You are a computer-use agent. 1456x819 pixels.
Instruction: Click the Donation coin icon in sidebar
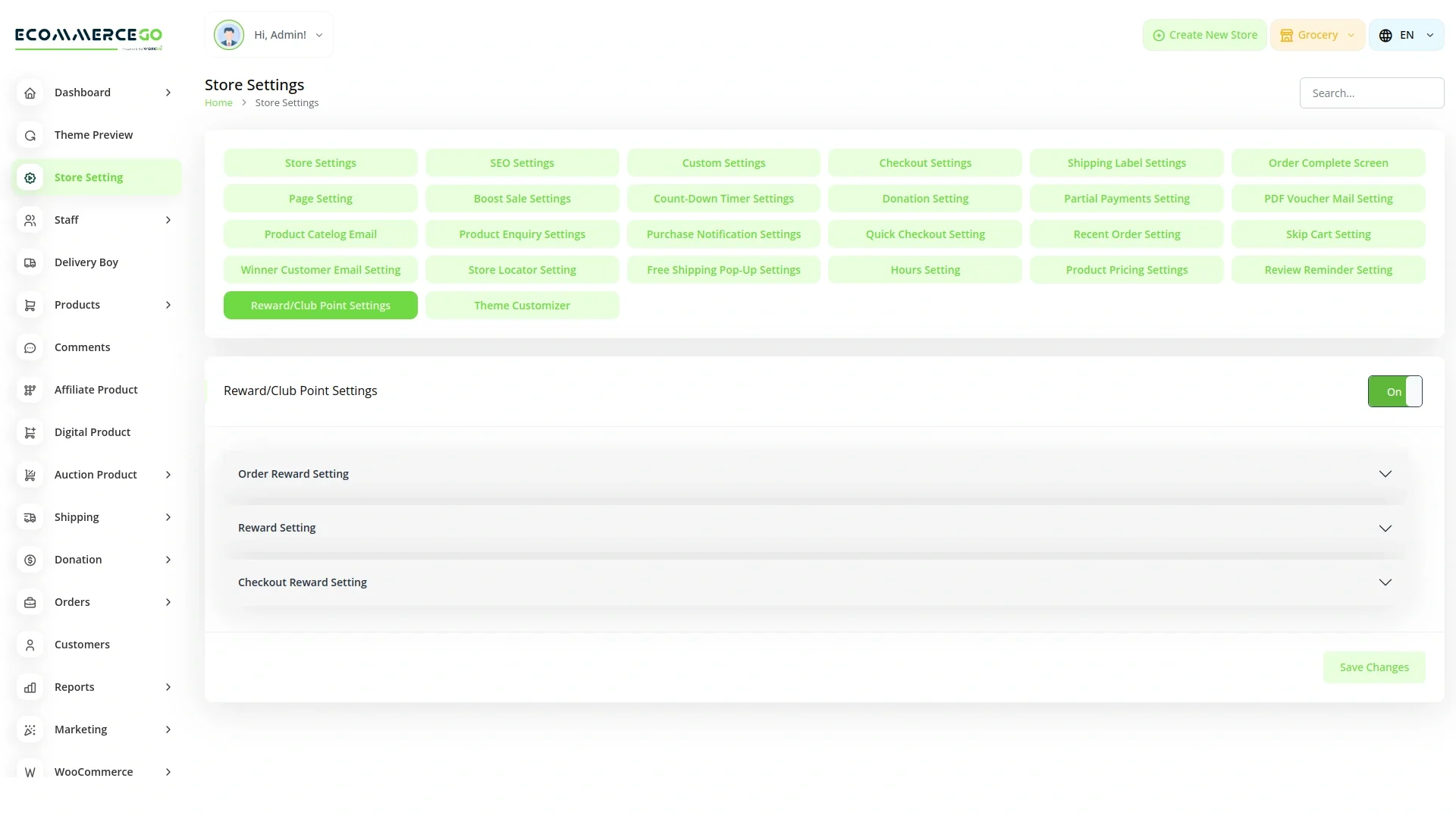click(x=30, y=560)
